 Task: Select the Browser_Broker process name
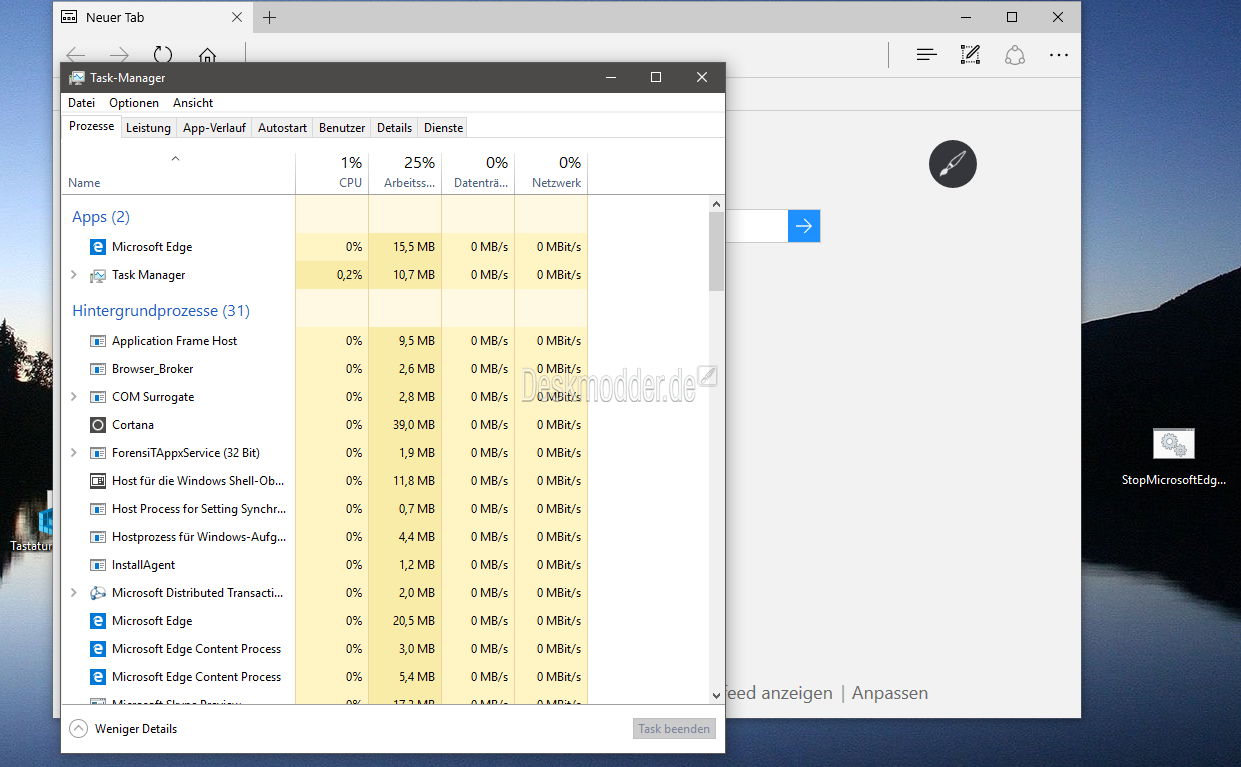(x=153, y=369)
